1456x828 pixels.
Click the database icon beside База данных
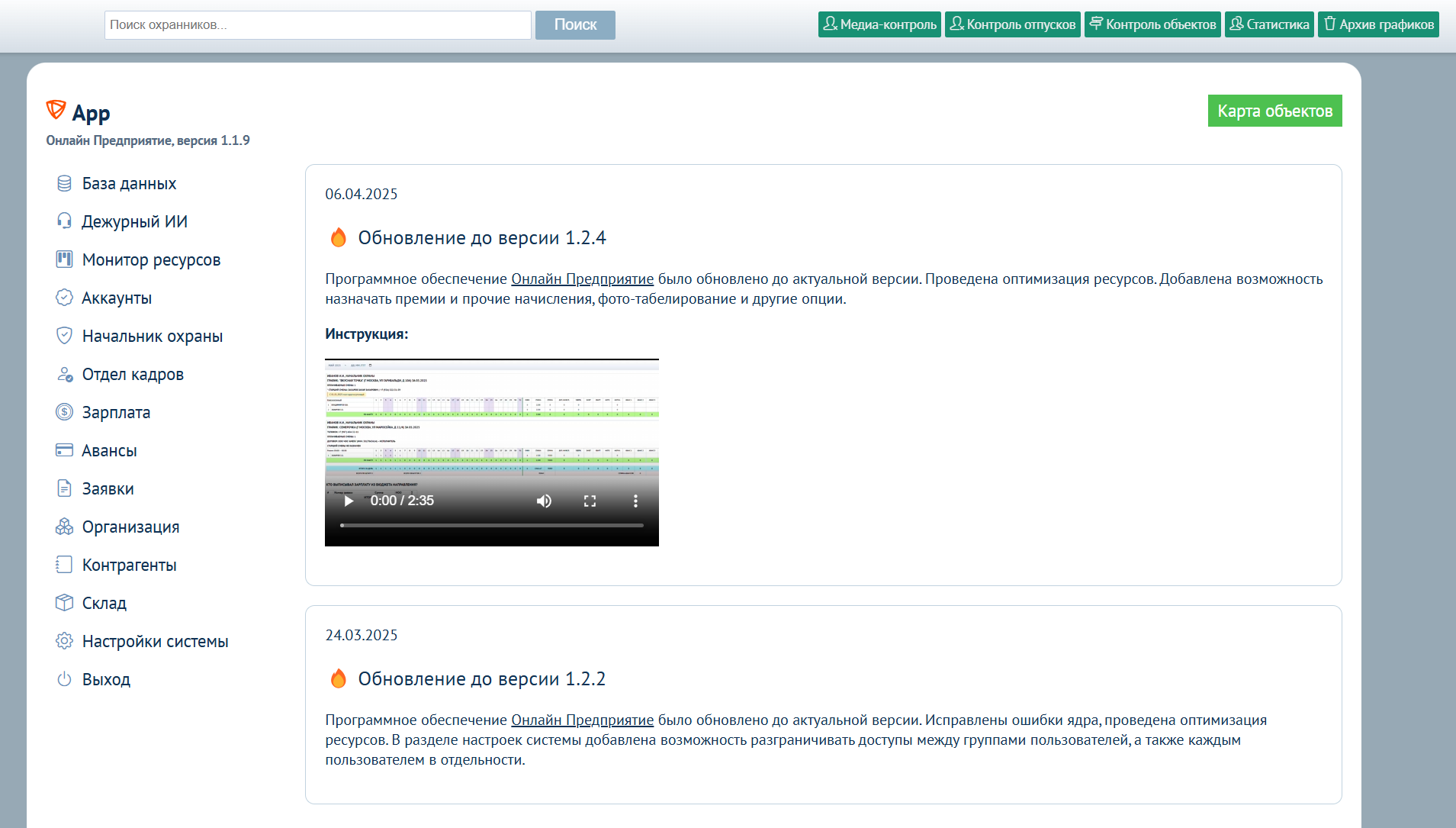[x=64, y=183]
